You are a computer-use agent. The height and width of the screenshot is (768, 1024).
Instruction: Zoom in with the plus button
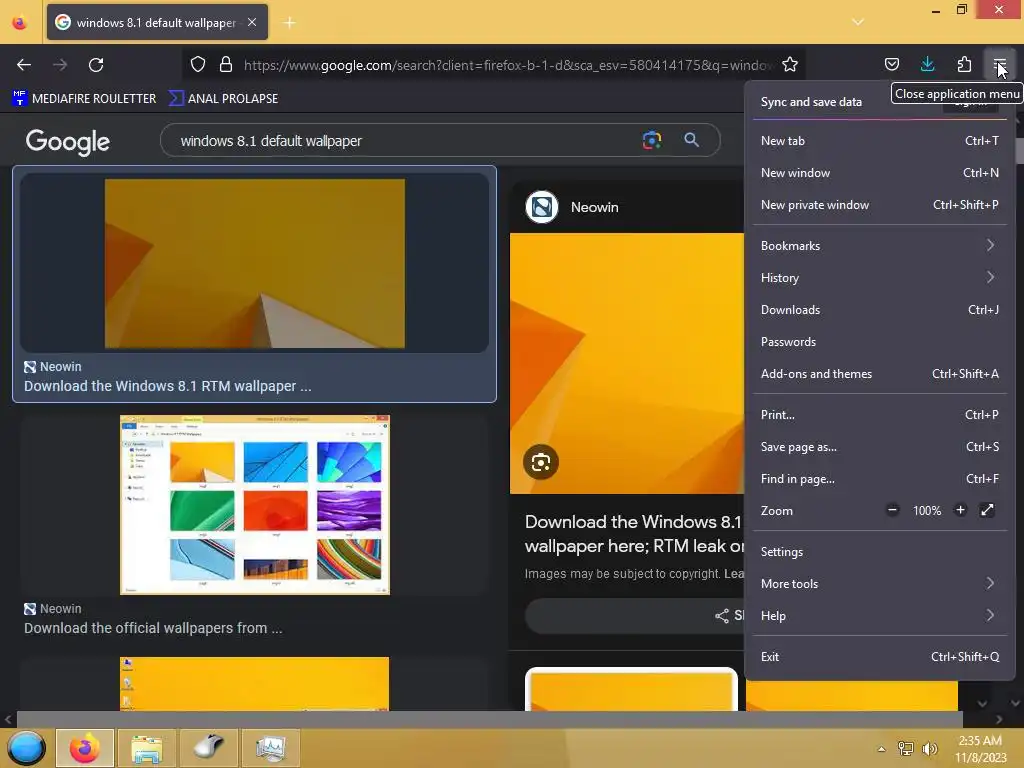pos(960,510)
